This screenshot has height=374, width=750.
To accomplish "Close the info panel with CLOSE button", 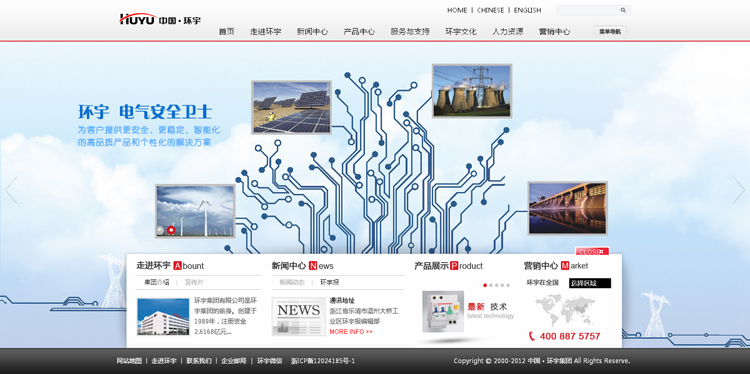I will [x=592, y=251].
